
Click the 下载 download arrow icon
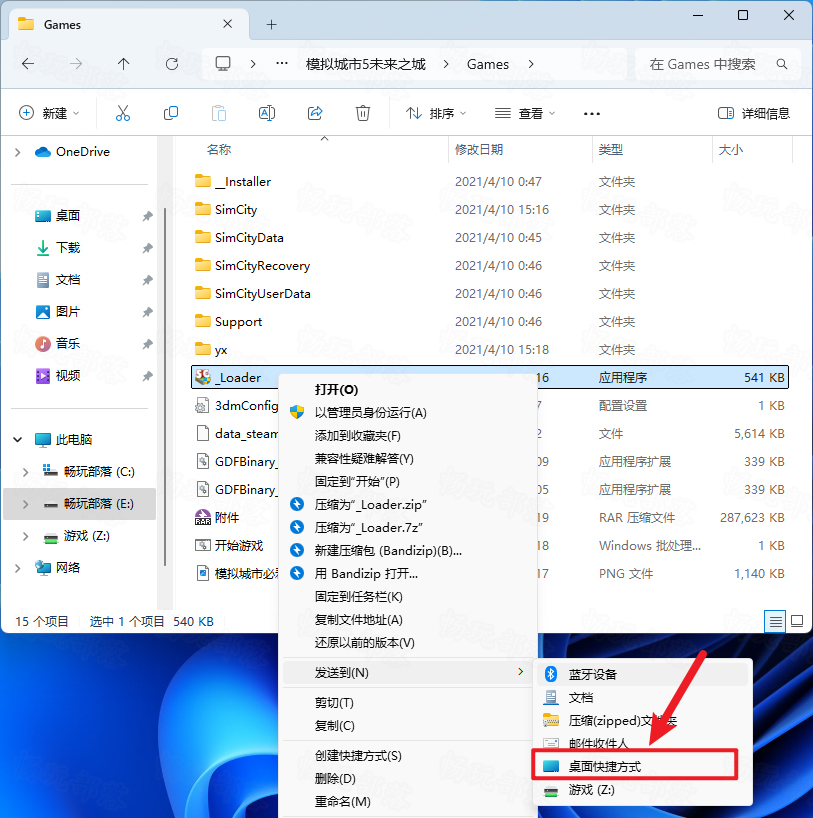pos(43,248)
